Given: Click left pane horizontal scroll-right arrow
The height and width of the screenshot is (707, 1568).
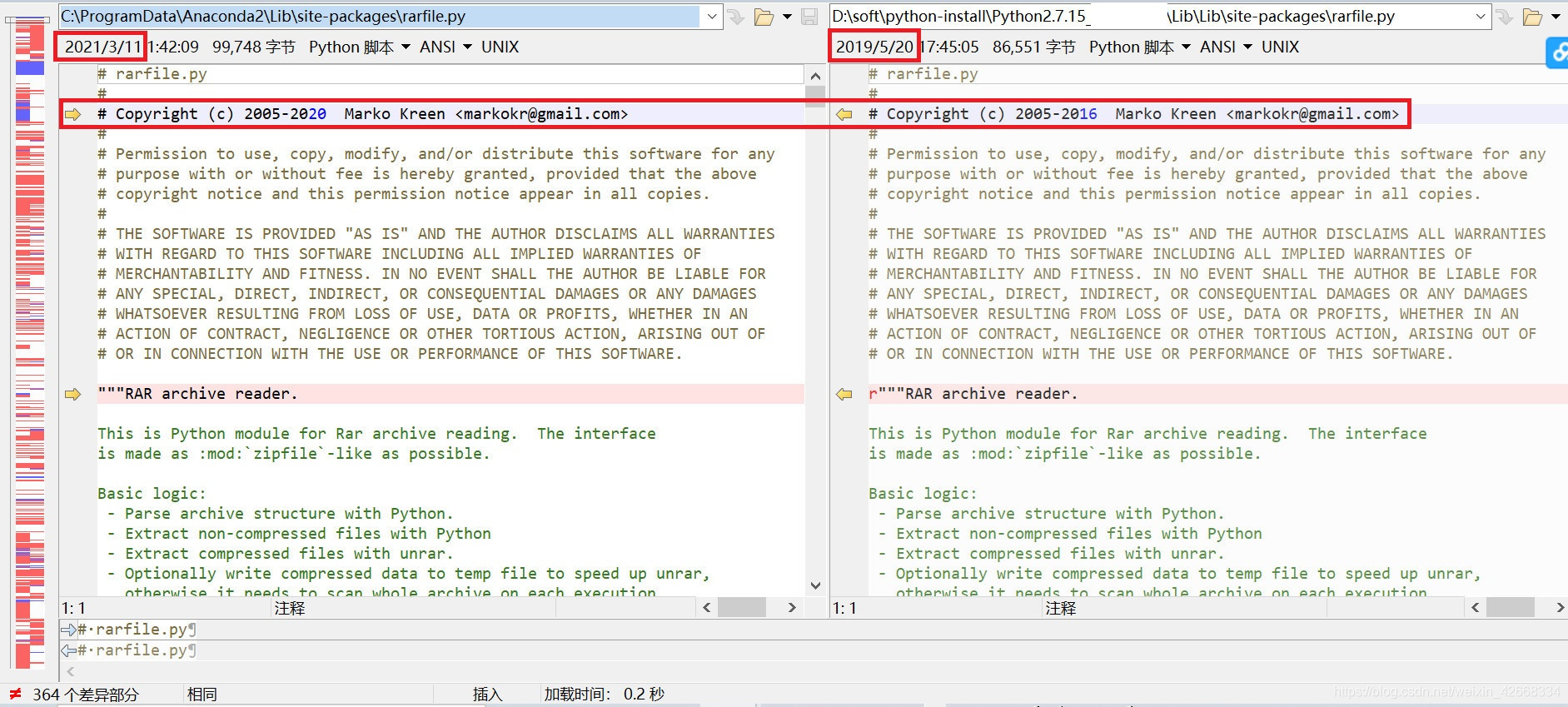Looking at the screenshot, I should tap(792, 608).
